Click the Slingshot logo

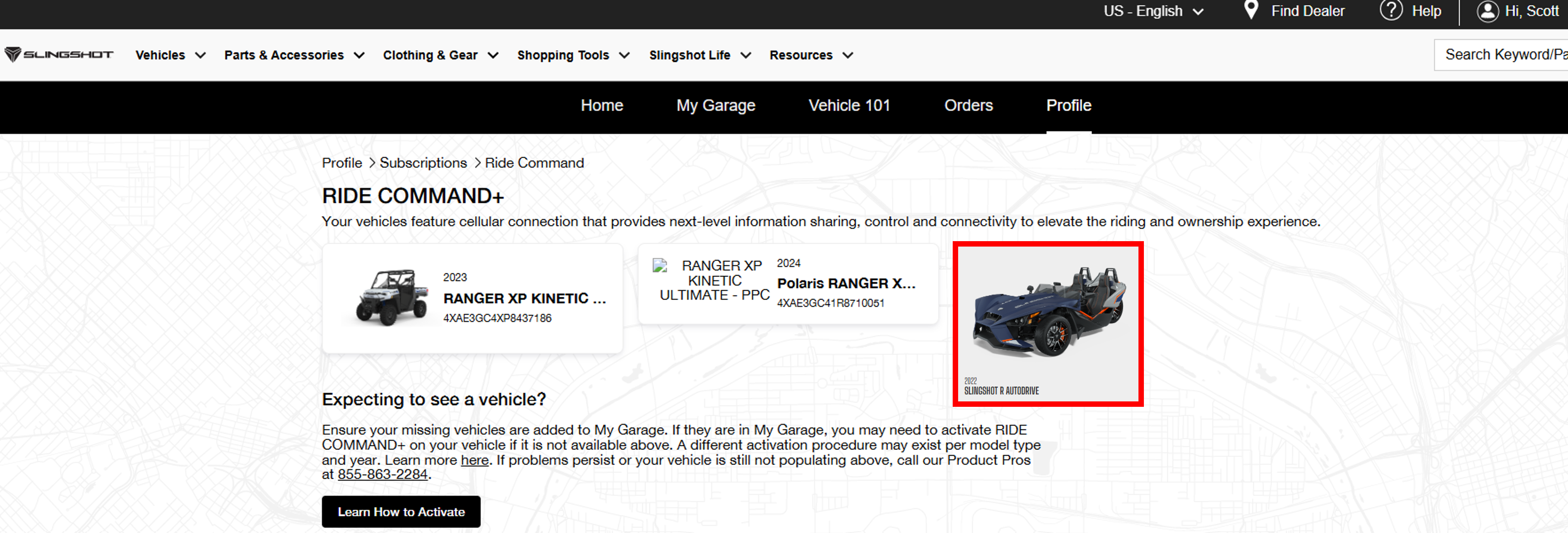point(58,55)
